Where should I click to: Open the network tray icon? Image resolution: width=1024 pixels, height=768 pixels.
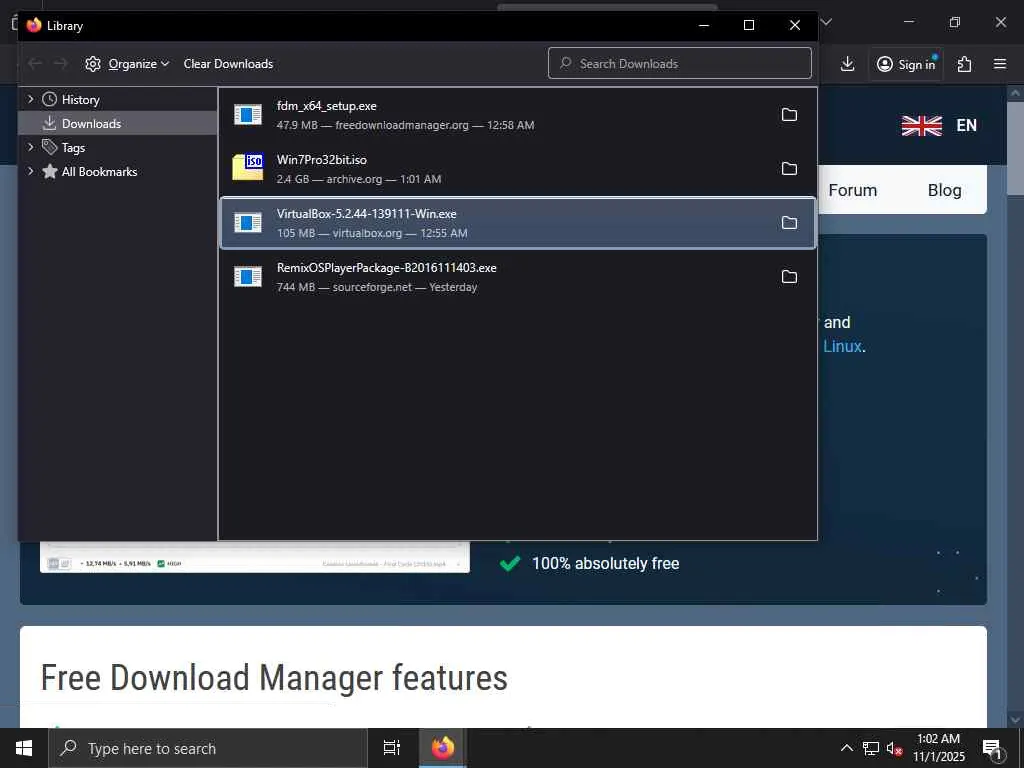point(871,748)
